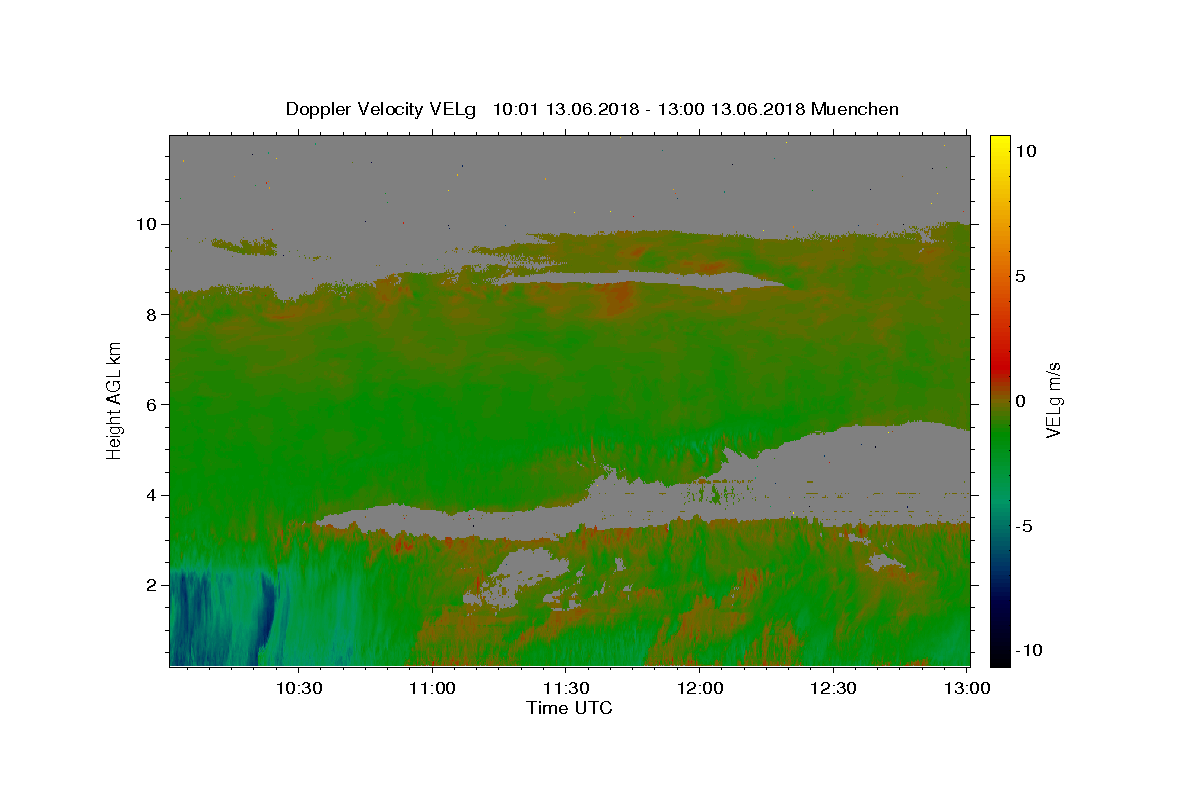Click the 'VELg m/s' colorbar title
1200x800 pixels.
pyautogui.click(x=1054, y=400)
